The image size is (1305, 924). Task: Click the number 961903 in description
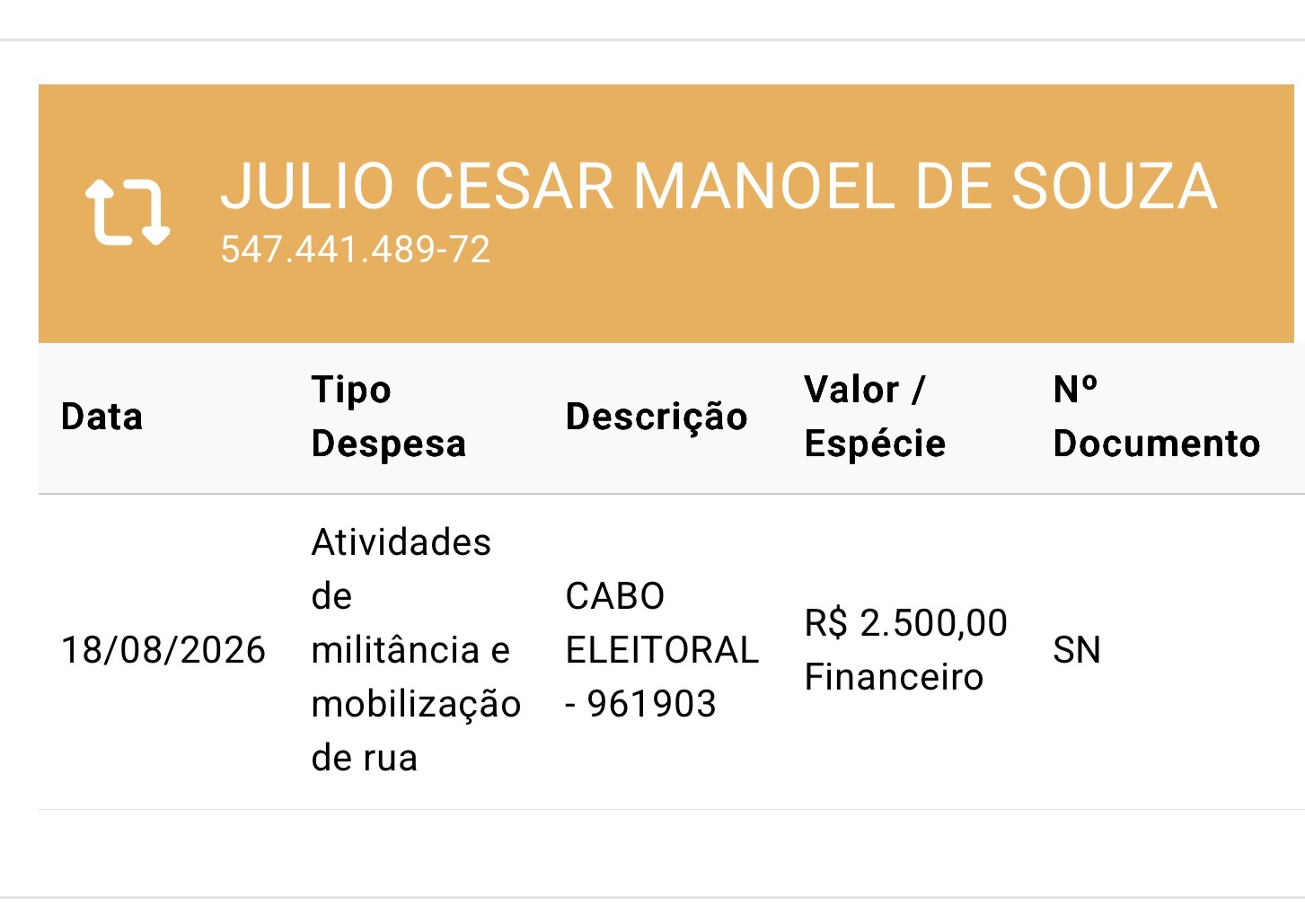pos(651,704)
